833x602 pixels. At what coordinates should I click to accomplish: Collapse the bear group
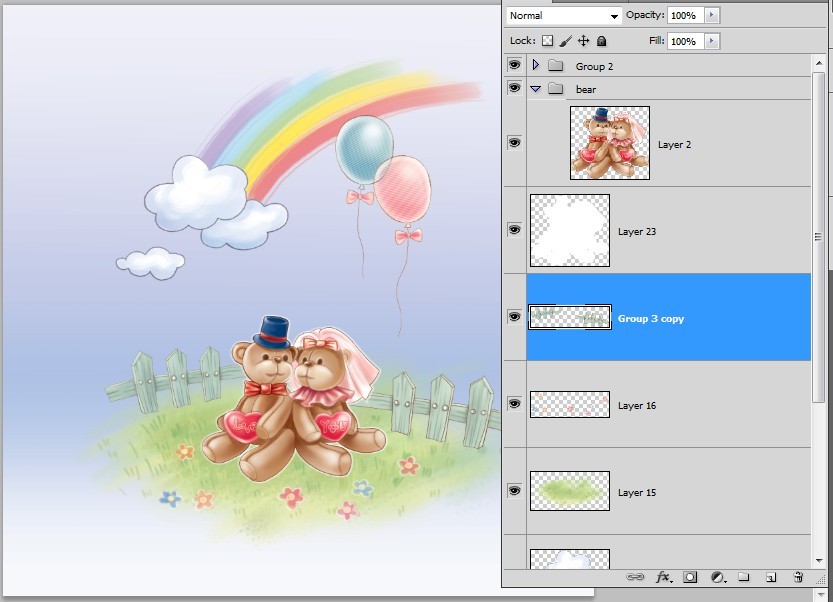point(536,89)
